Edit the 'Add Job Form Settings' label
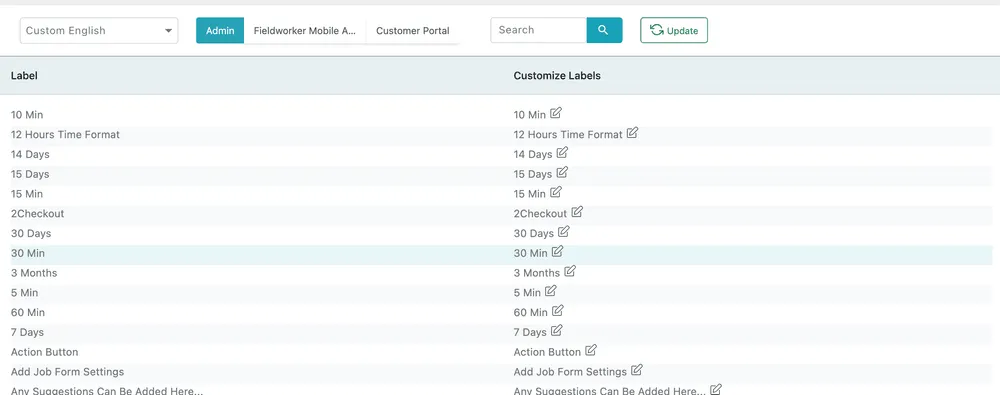Viewport: 1000px width, 395px height. [636, 370]
